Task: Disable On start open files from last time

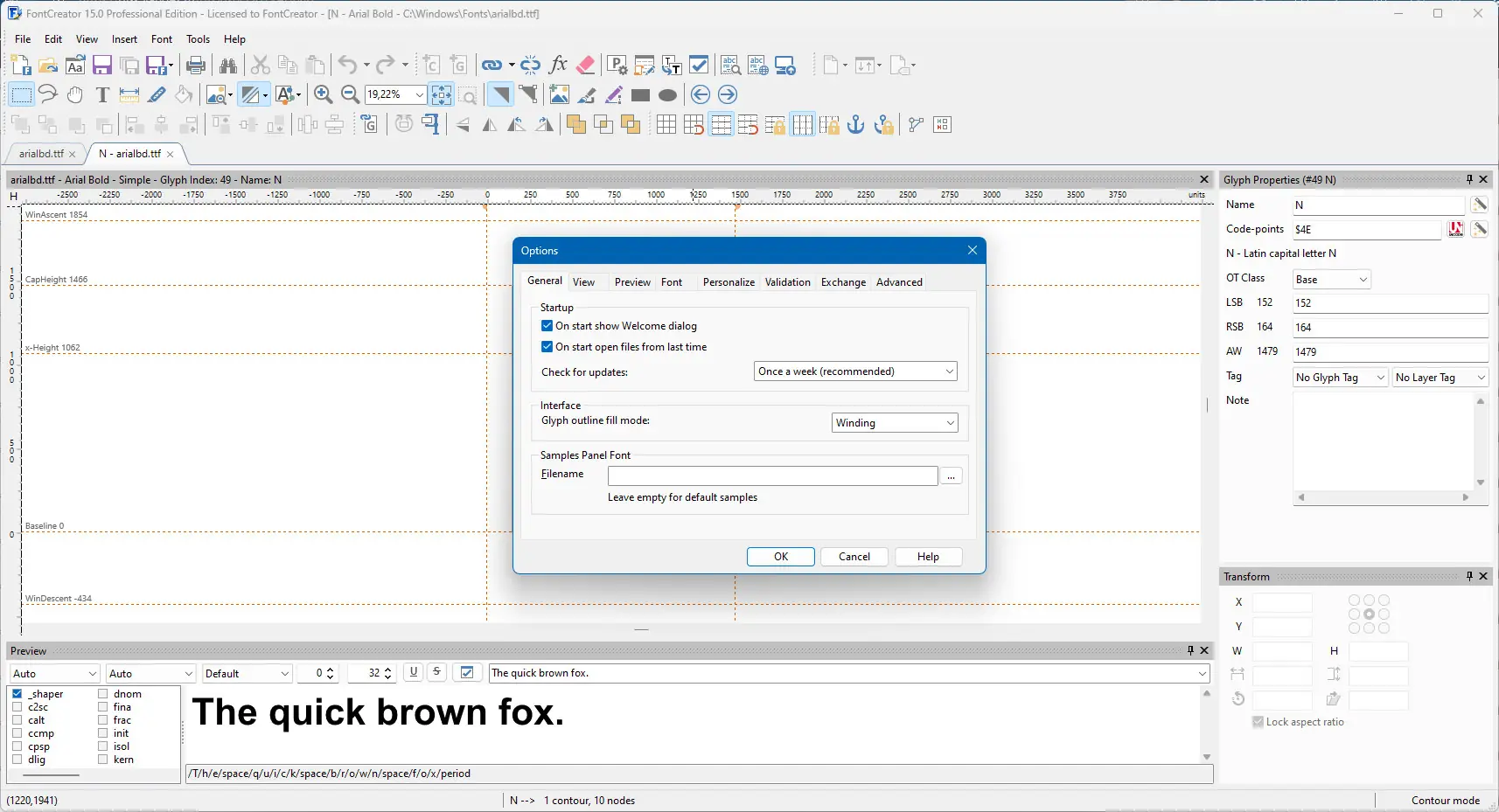Action: [x=547, y=347]
